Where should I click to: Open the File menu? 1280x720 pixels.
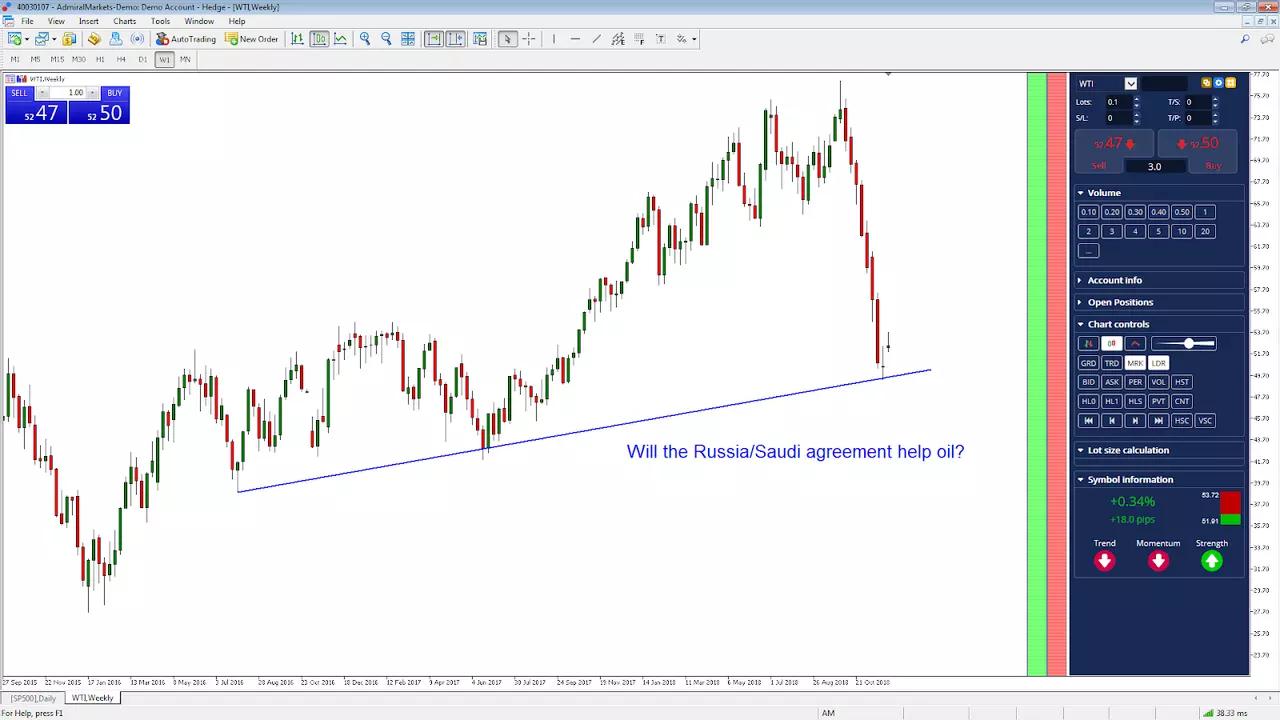[x=27, y=21]
